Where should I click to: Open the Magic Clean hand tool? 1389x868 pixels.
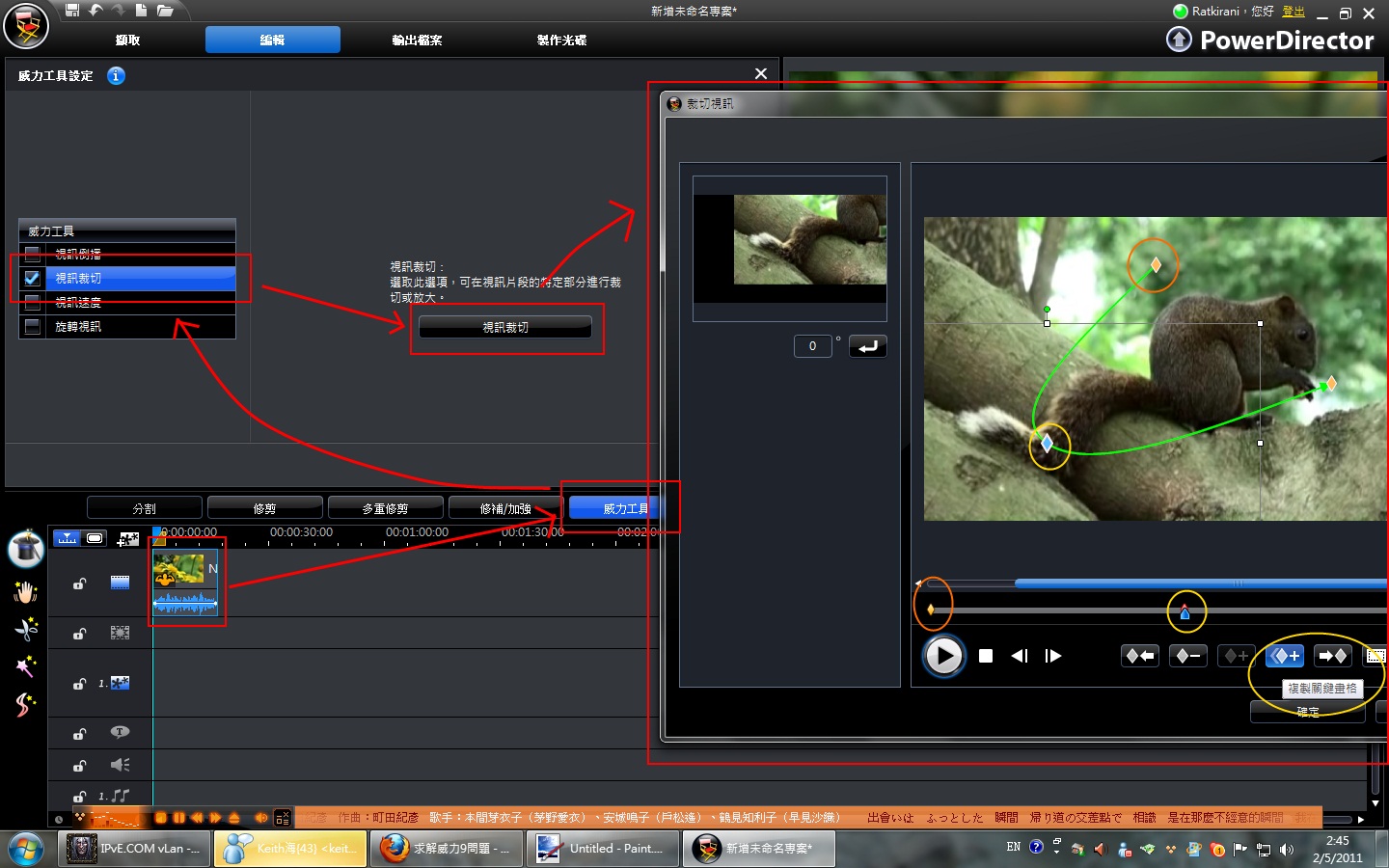tap(26, 591)
